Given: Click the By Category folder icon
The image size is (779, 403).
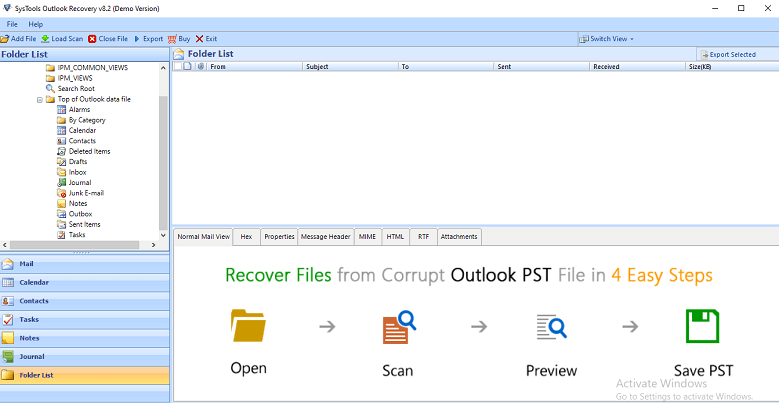Looking at the screenshot, I should [x=62, y=120].
